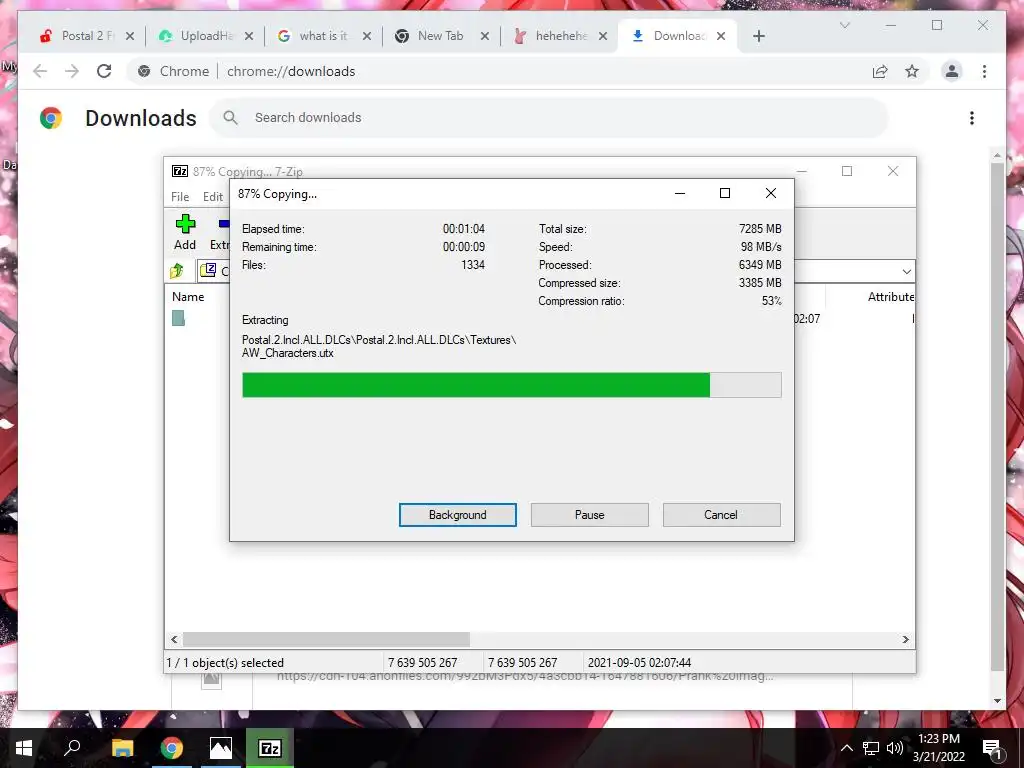
Task: Open Downloads page more actions menu
Action: (972, 118)
